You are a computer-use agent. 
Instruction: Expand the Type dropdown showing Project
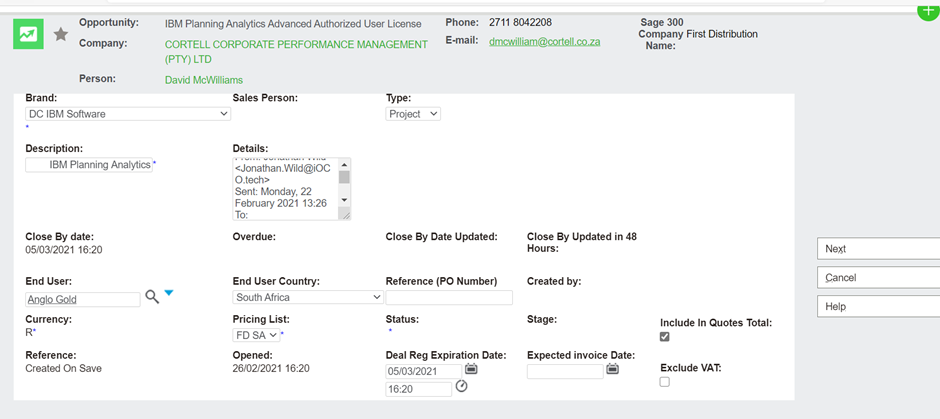(413, 114)
